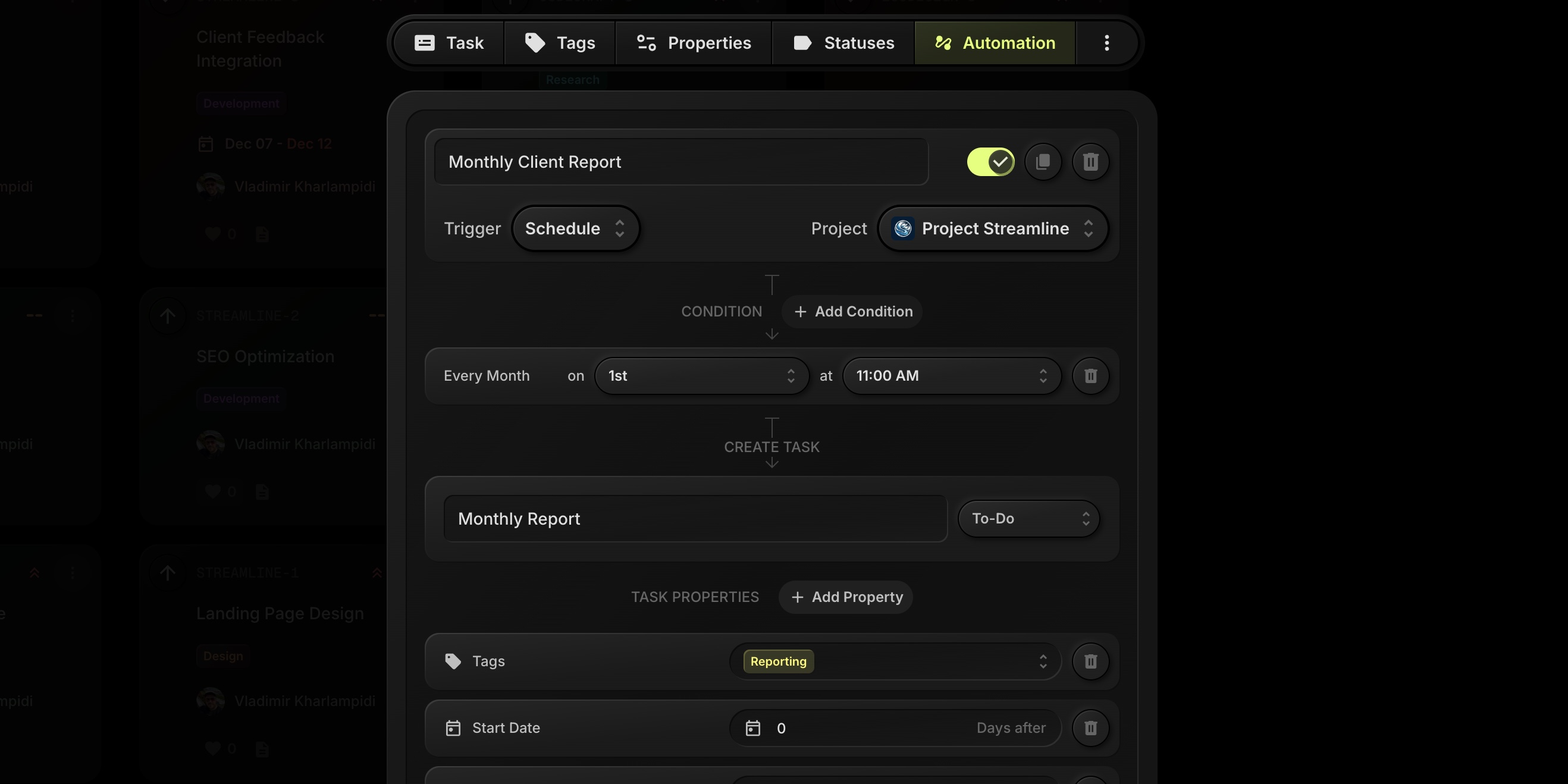Remove the Start Date property row

[1090, 728]
